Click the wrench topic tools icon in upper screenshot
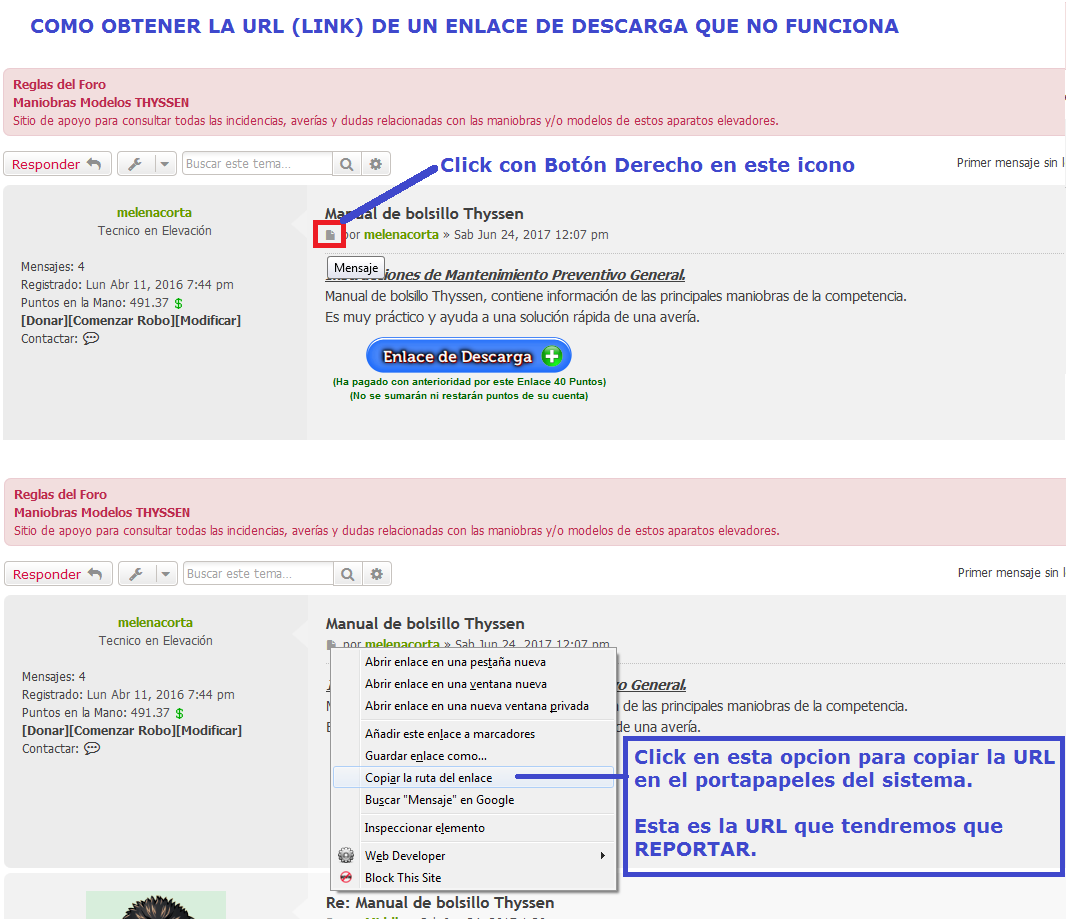 (135, 164)
